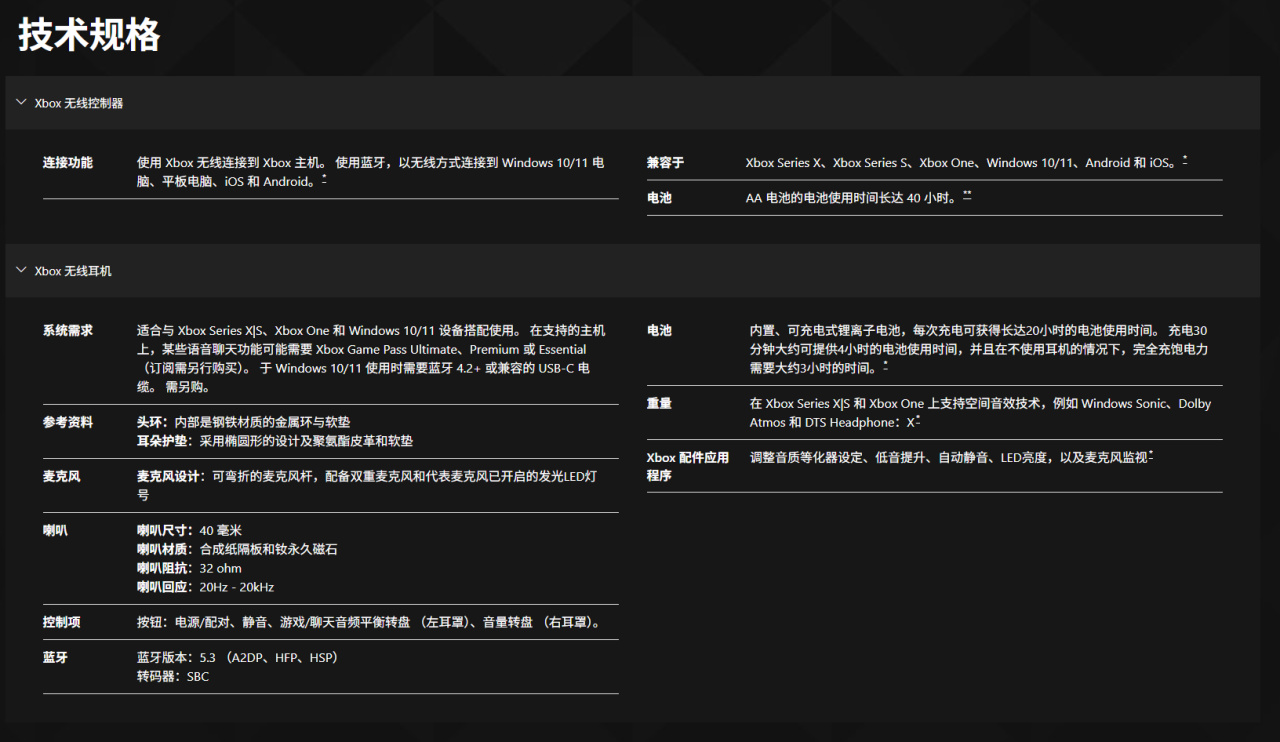The height and width of the screenshot is (742, 1280).
Task: Click the '头环：内部是钢铁材质的金属环与软垫' line
Action: (x=243, y=423)
